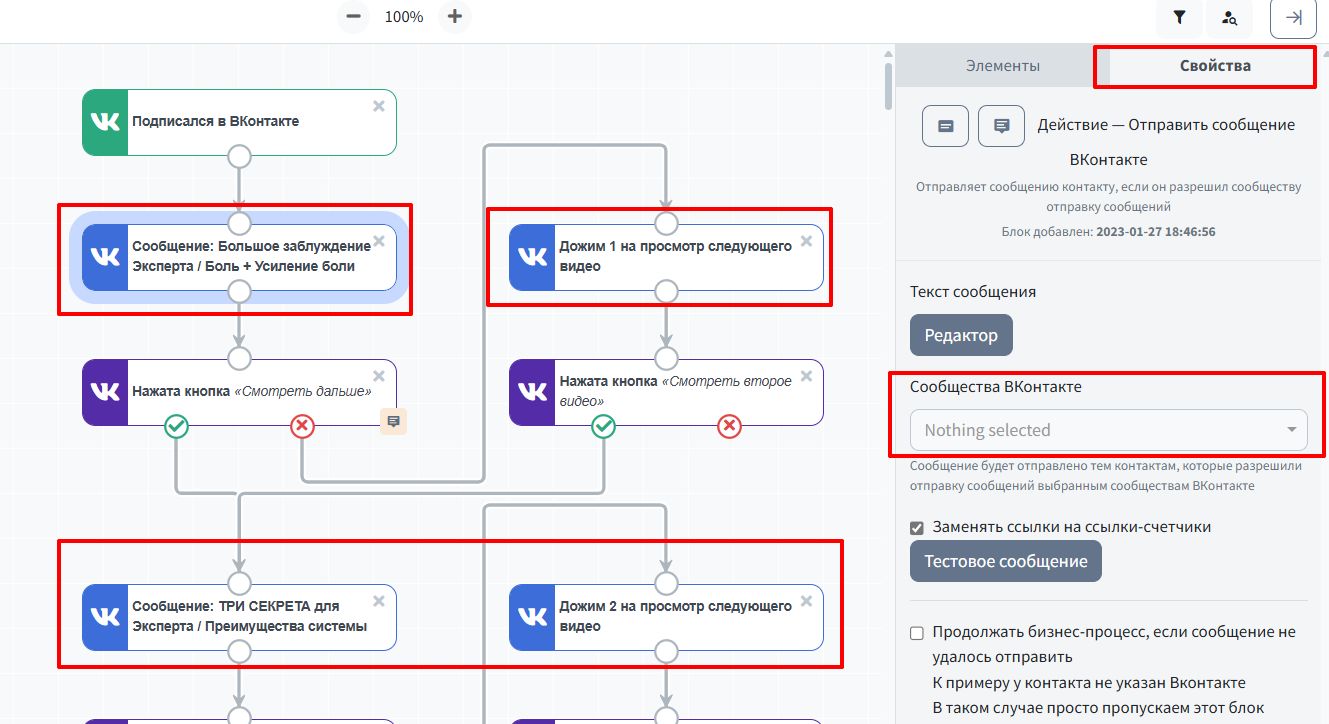Select the 'Подписался в ВКонтакте' block text
The image size is (1329, 724).
[x=216, y=121]
